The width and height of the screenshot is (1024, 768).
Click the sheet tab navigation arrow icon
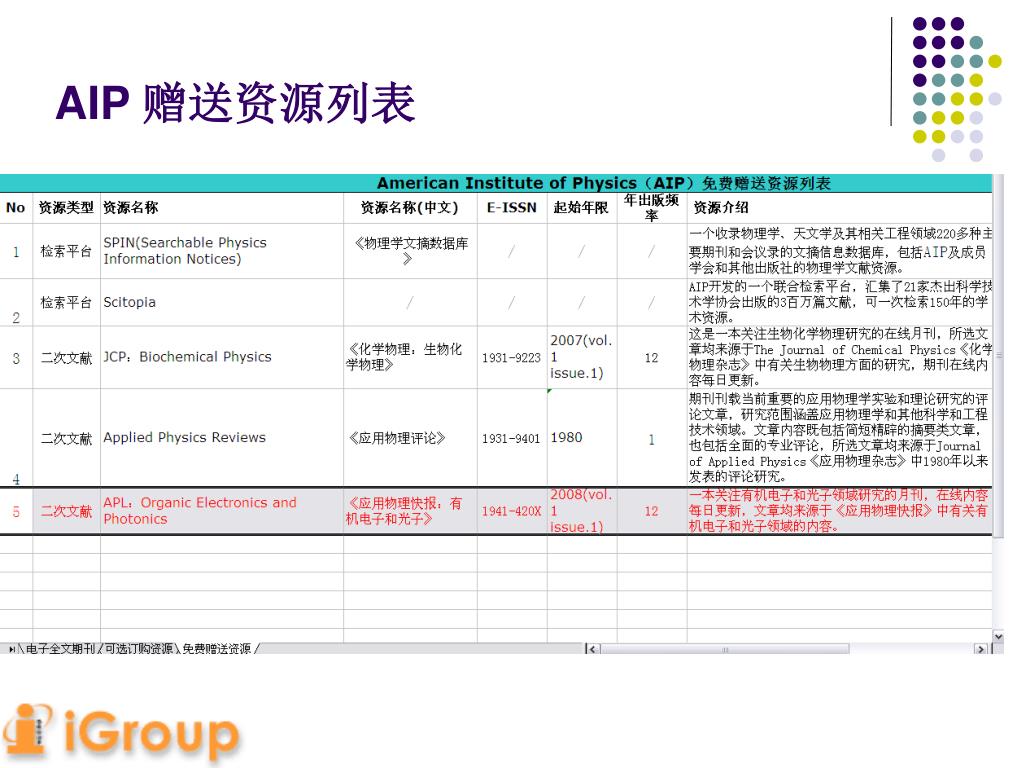pyautogui.click(x=12, y=649)
